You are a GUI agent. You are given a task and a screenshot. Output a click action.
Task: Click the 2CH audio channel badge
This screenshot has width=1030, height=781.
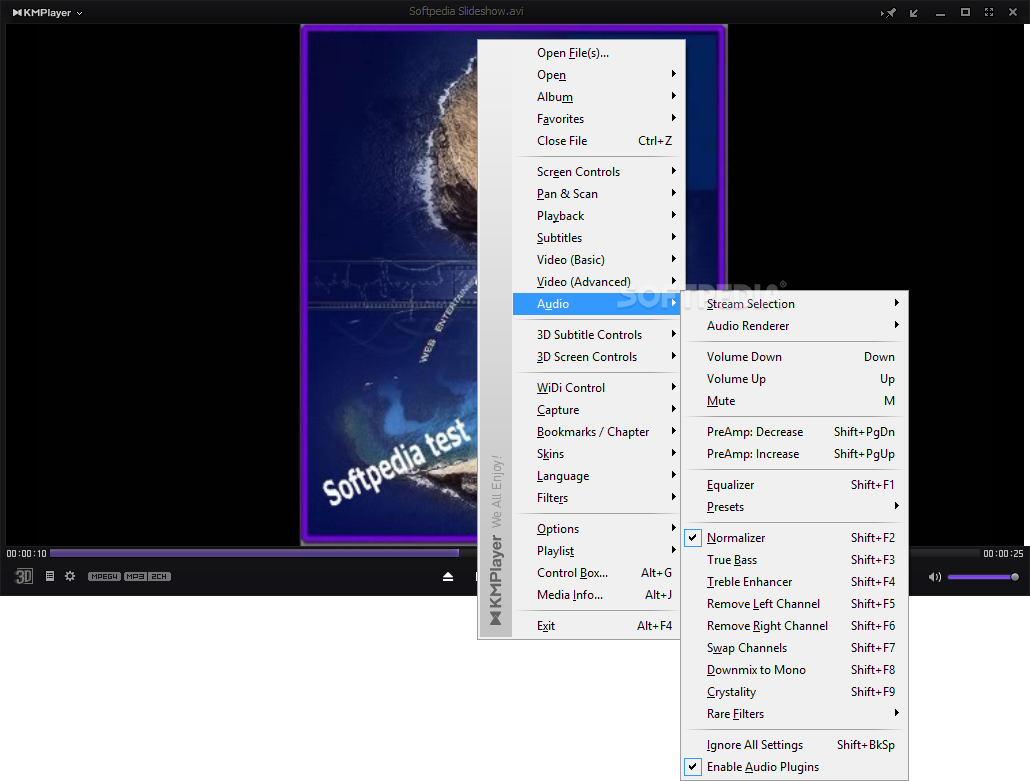coord(160,577)
